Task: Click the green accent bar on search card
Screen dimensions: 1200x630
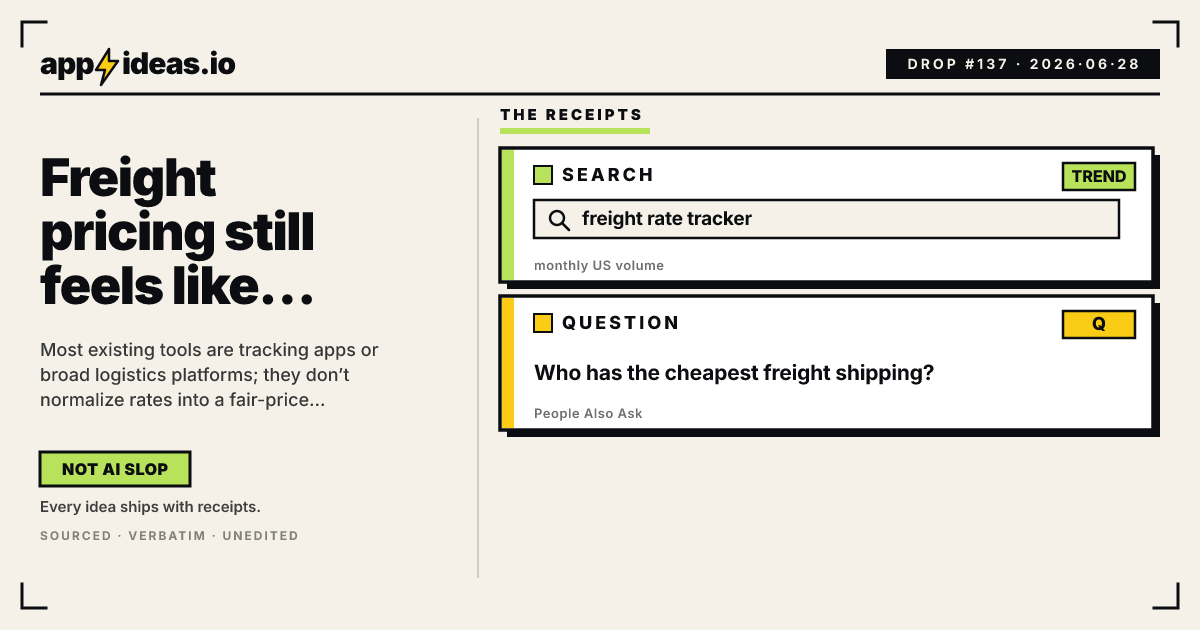Action: point(507,214)
